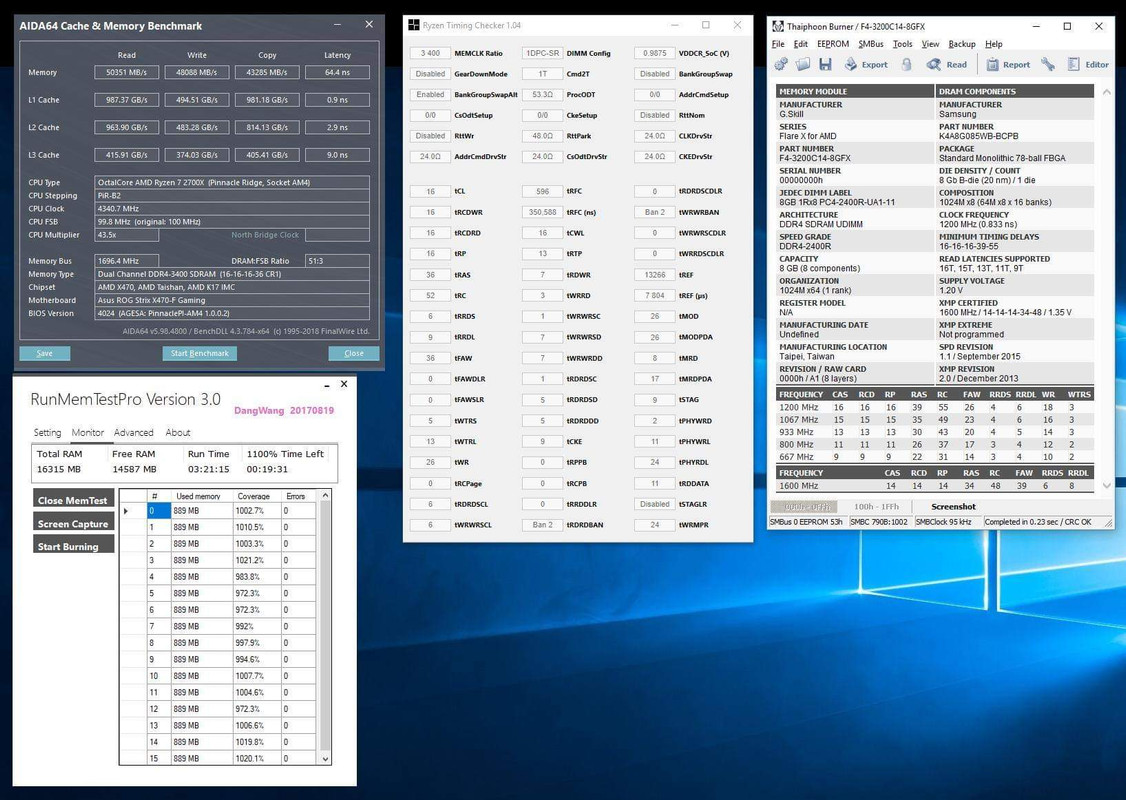The width and height of the screenshot is (1126, 800).
Task: Click the Read SPD toolbar button
Action: pyautogui.click(x=946, y=65)
